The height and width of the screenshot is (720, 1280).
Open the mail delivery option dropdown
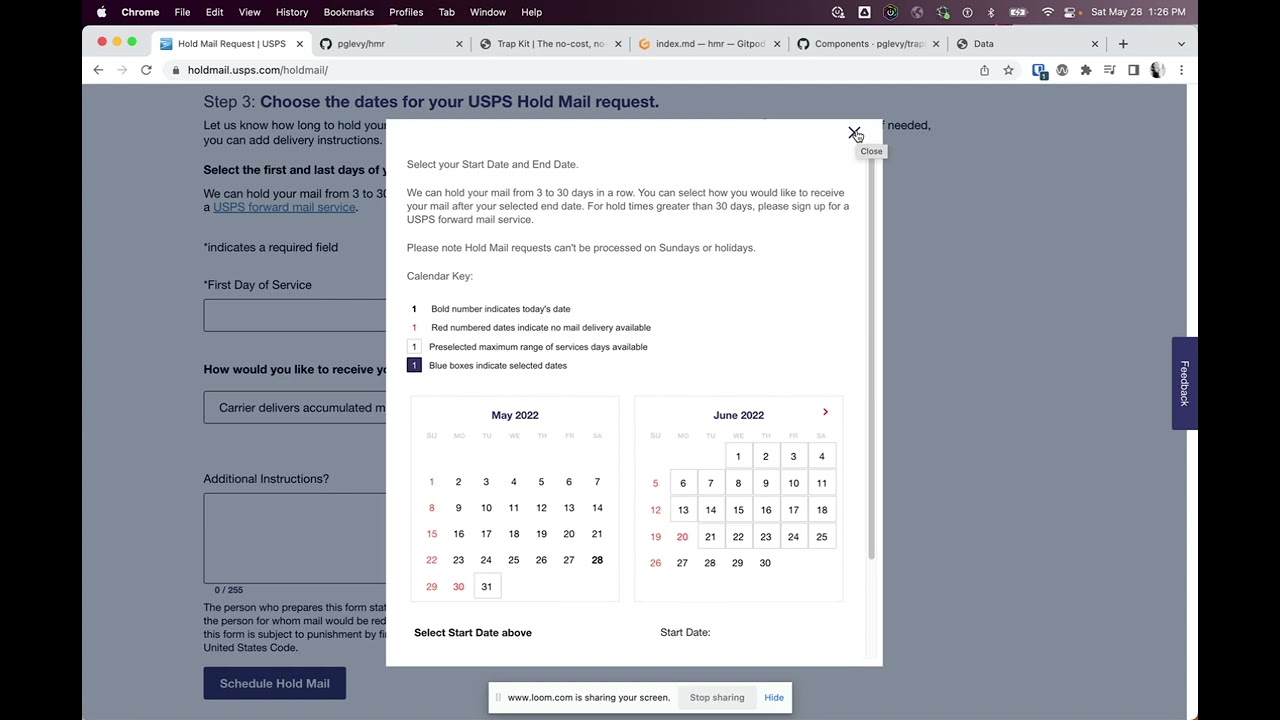(294, 407)
